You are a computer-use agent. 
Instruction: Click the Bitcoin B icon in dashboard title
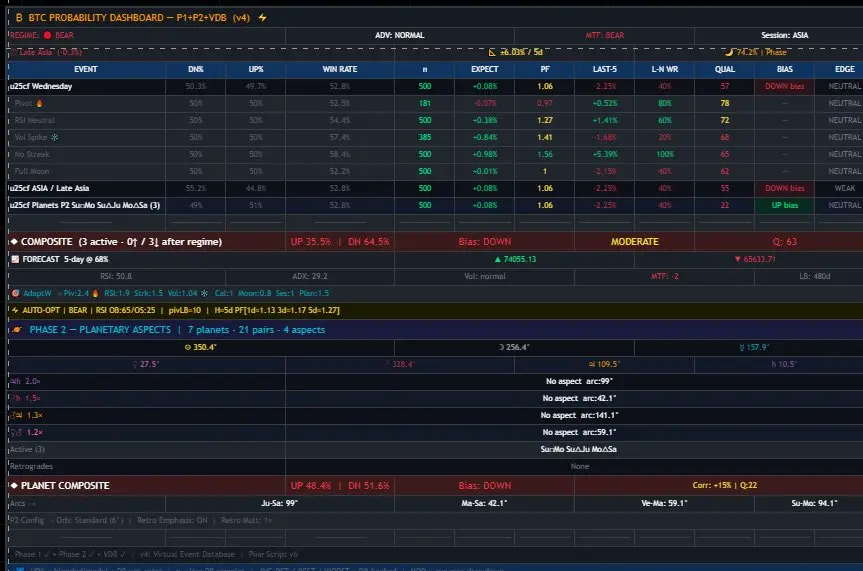tap(19, 18)
